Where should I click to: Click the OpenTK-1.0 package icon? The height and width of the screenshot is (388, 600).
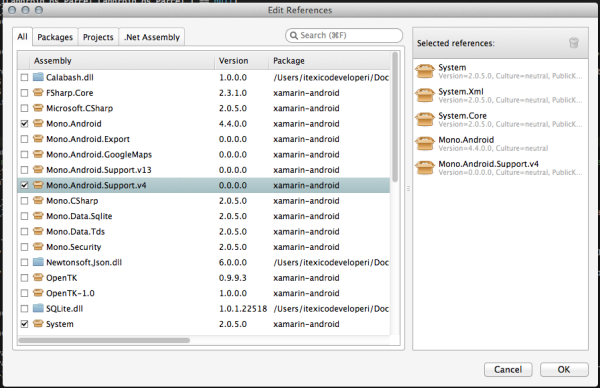tap(38, 293)
